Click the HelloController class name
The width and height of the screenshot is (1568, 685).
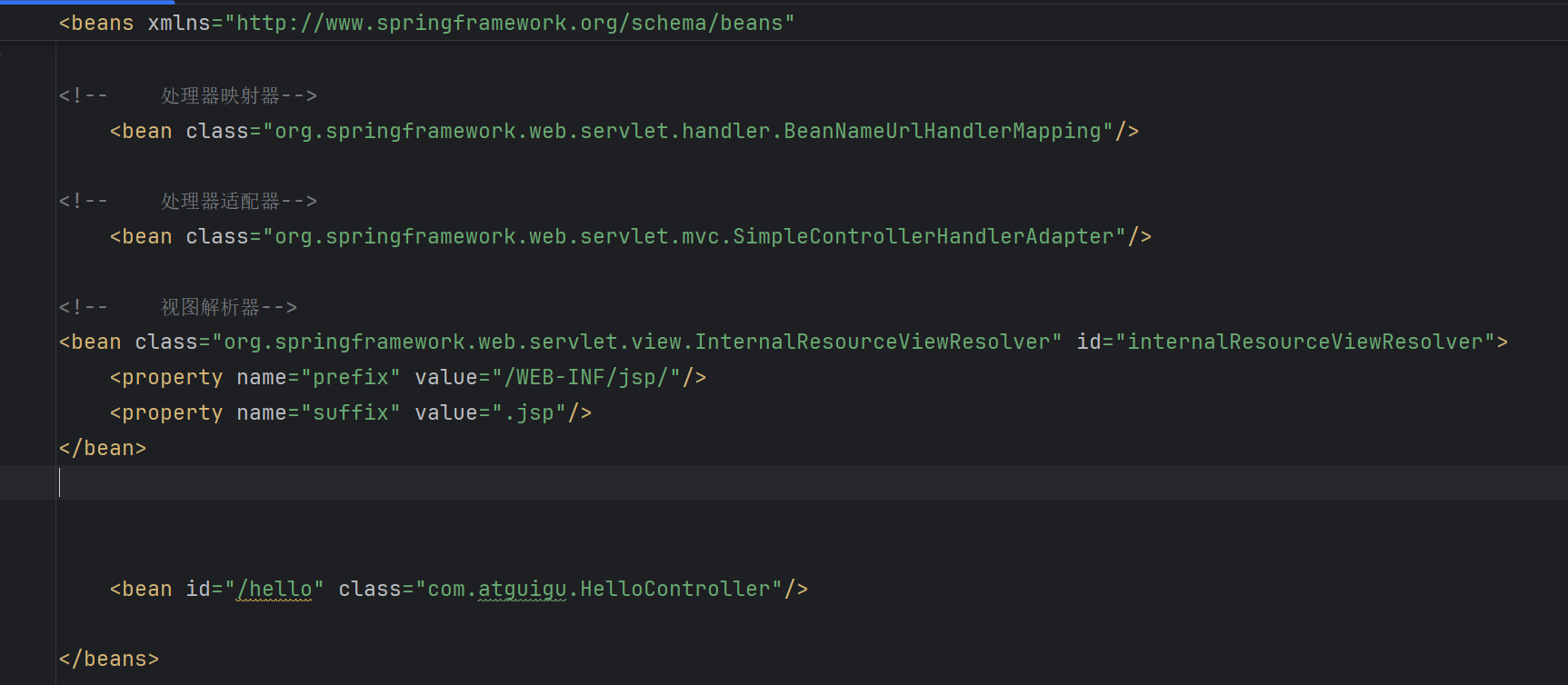click(675, 589)
